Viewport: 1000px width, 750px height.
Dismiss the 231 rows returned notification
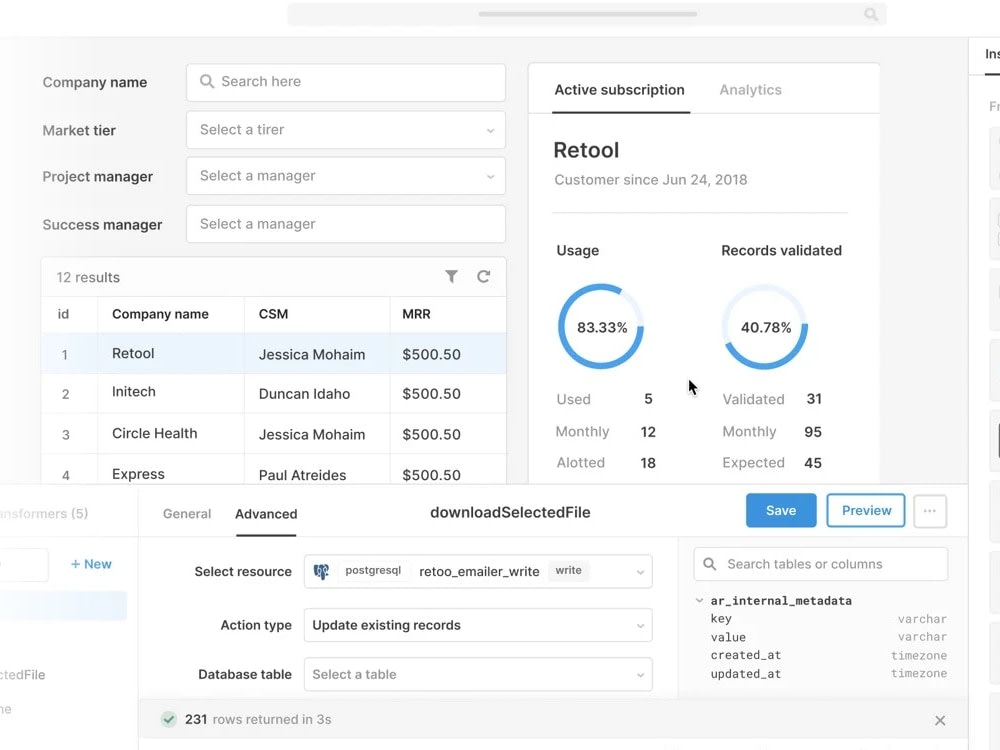(x=939, y=719)
